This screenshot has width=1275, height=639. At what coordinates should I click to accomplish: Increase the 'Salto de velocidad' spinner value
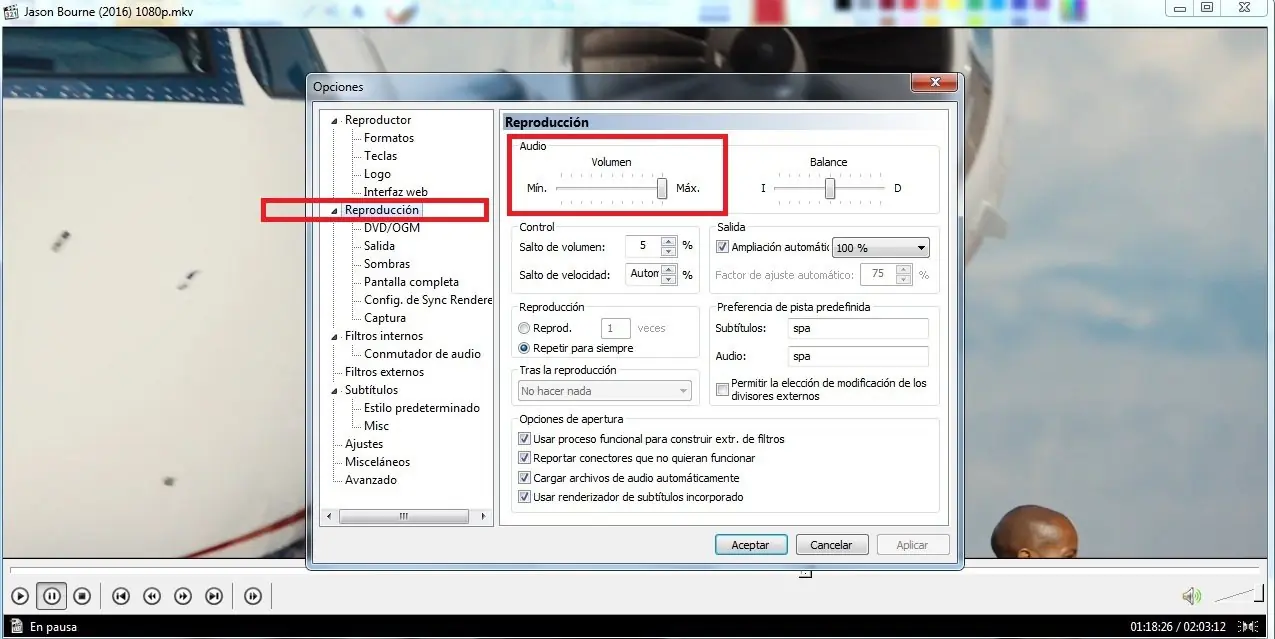click(x=667, y=269)
